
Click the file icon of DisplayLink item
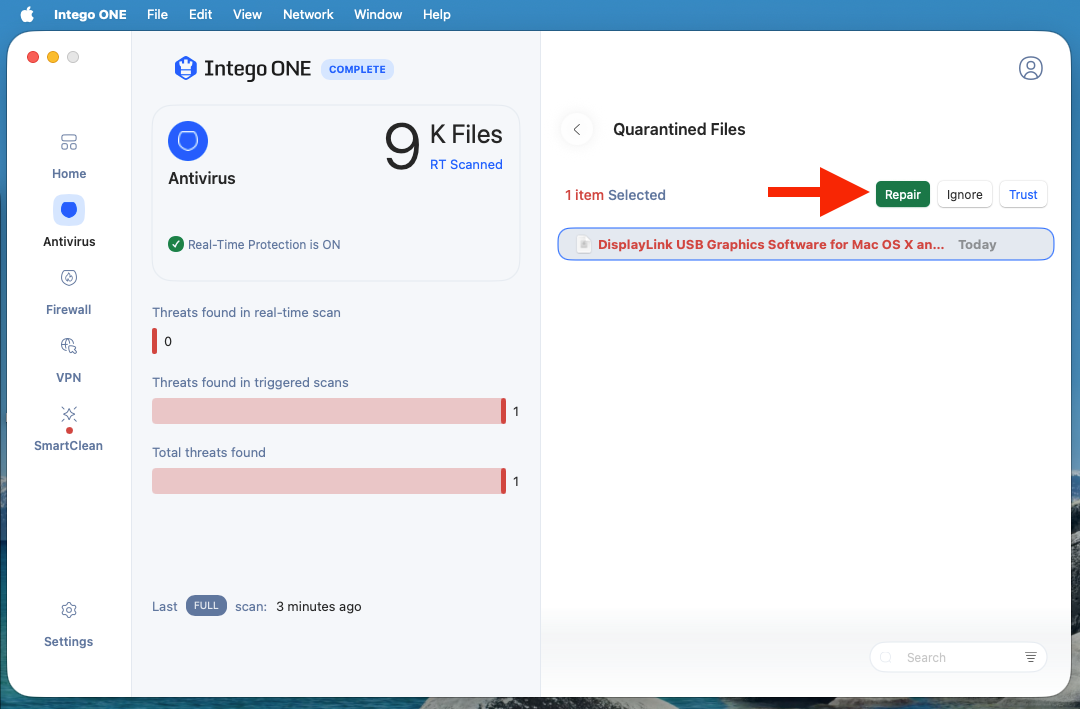tap(583, 245)
